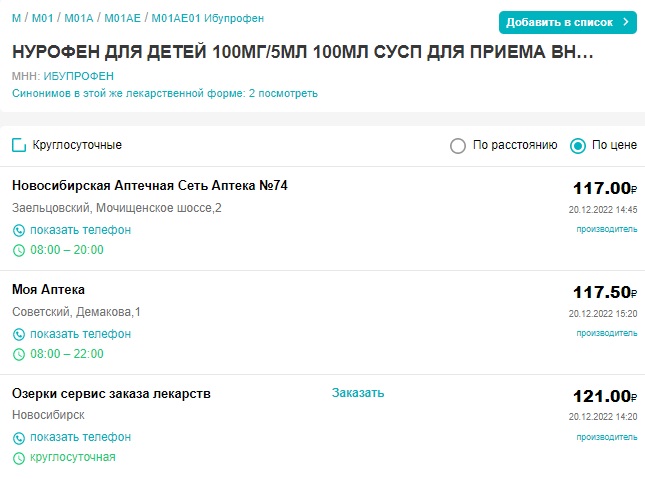Click phone icon in Аптека №74 row
The image size is (645, 479).
pos(19,230)
